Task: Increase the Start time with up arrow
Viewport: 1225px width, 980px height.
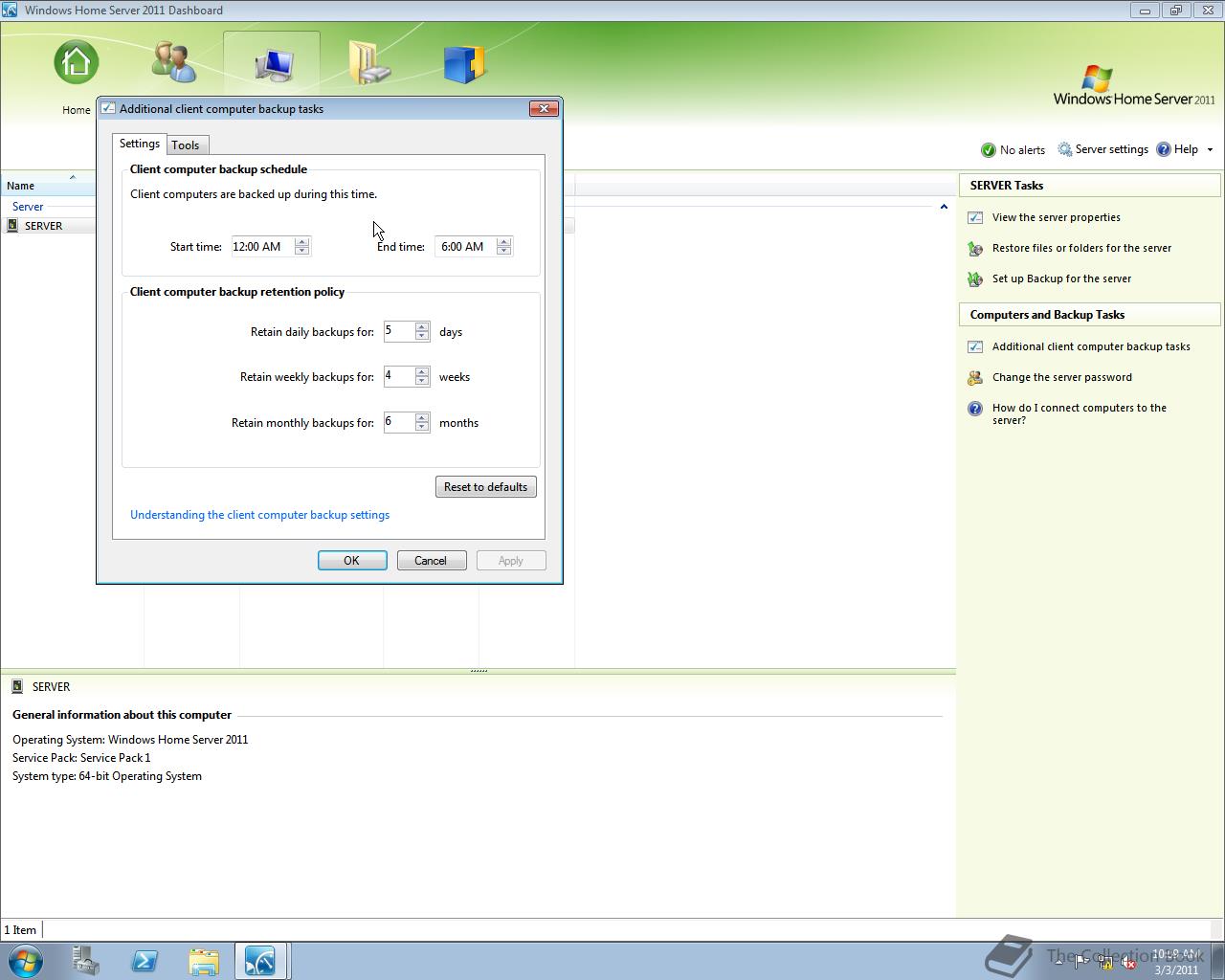Action: point(302,242)
